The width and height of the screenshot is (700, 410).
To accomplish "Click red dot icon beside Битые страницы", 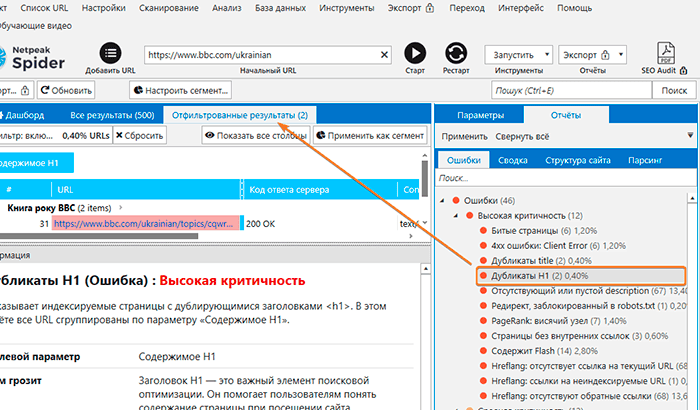I will 483,230.
